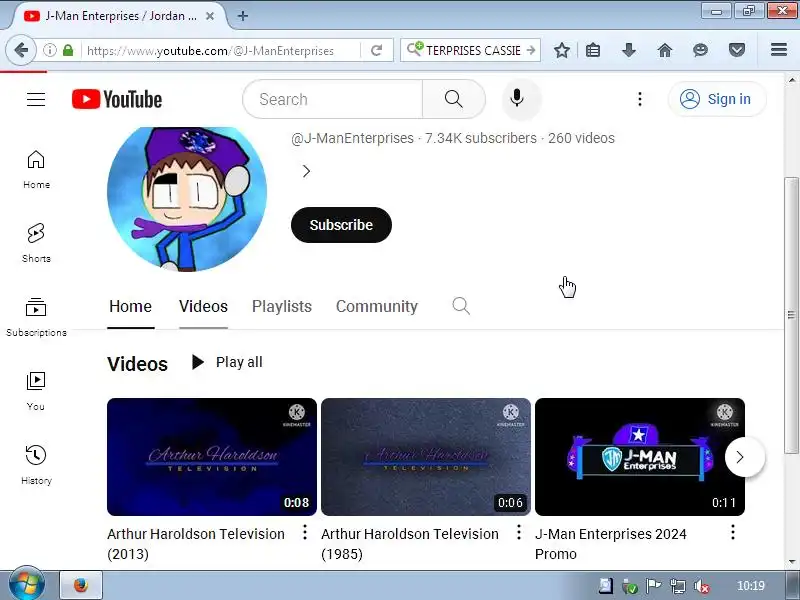Image resolution: width=800 pixels, height=600 pixels.
Task: Open options for J-Man Enterprises 2024 Promo
Action: [x=733, y=532]
